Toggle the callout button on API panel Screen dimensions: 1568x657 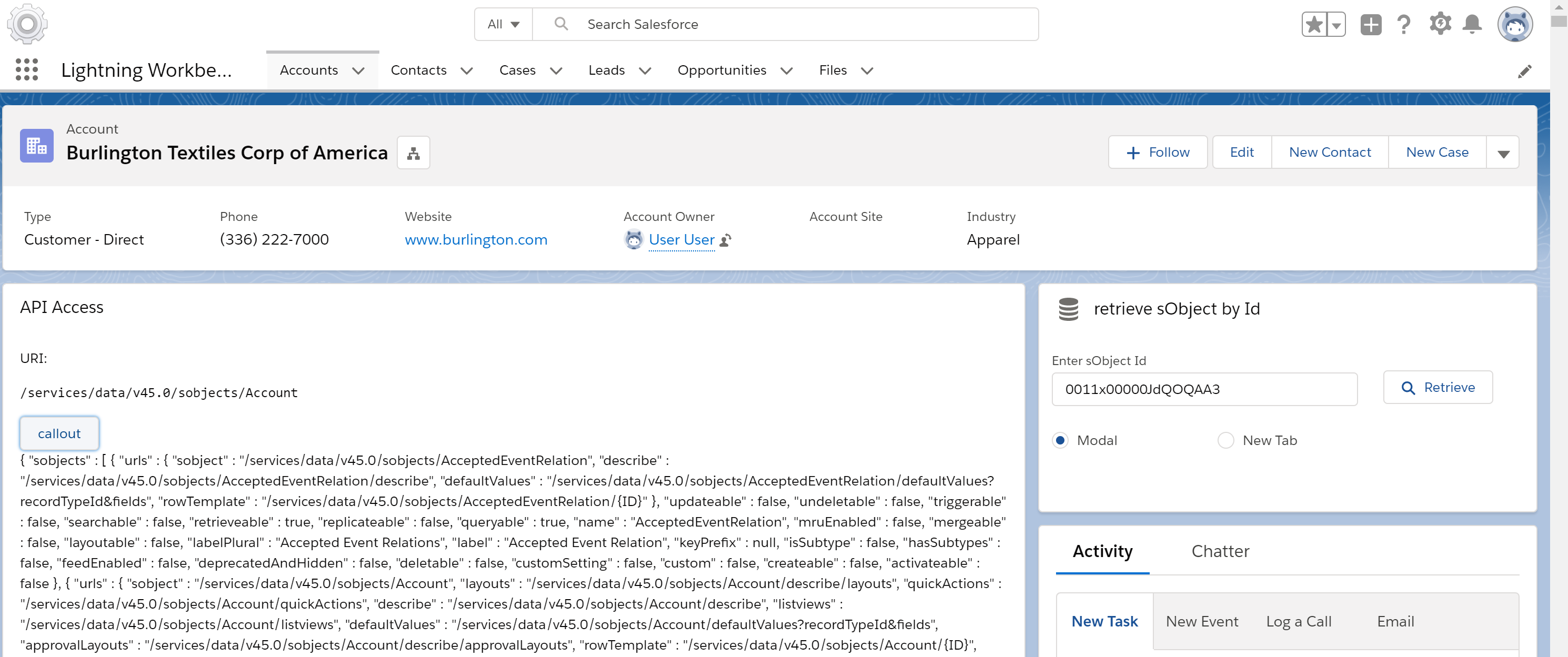(58, 433)
